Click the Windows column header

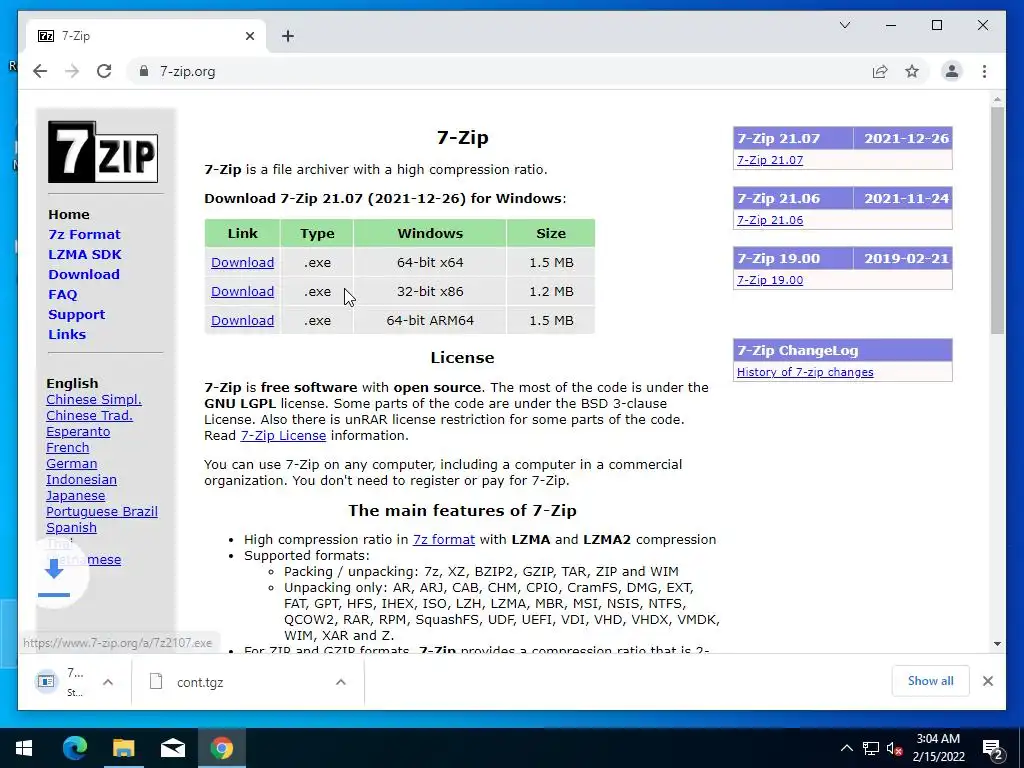(x=430, y=233)
